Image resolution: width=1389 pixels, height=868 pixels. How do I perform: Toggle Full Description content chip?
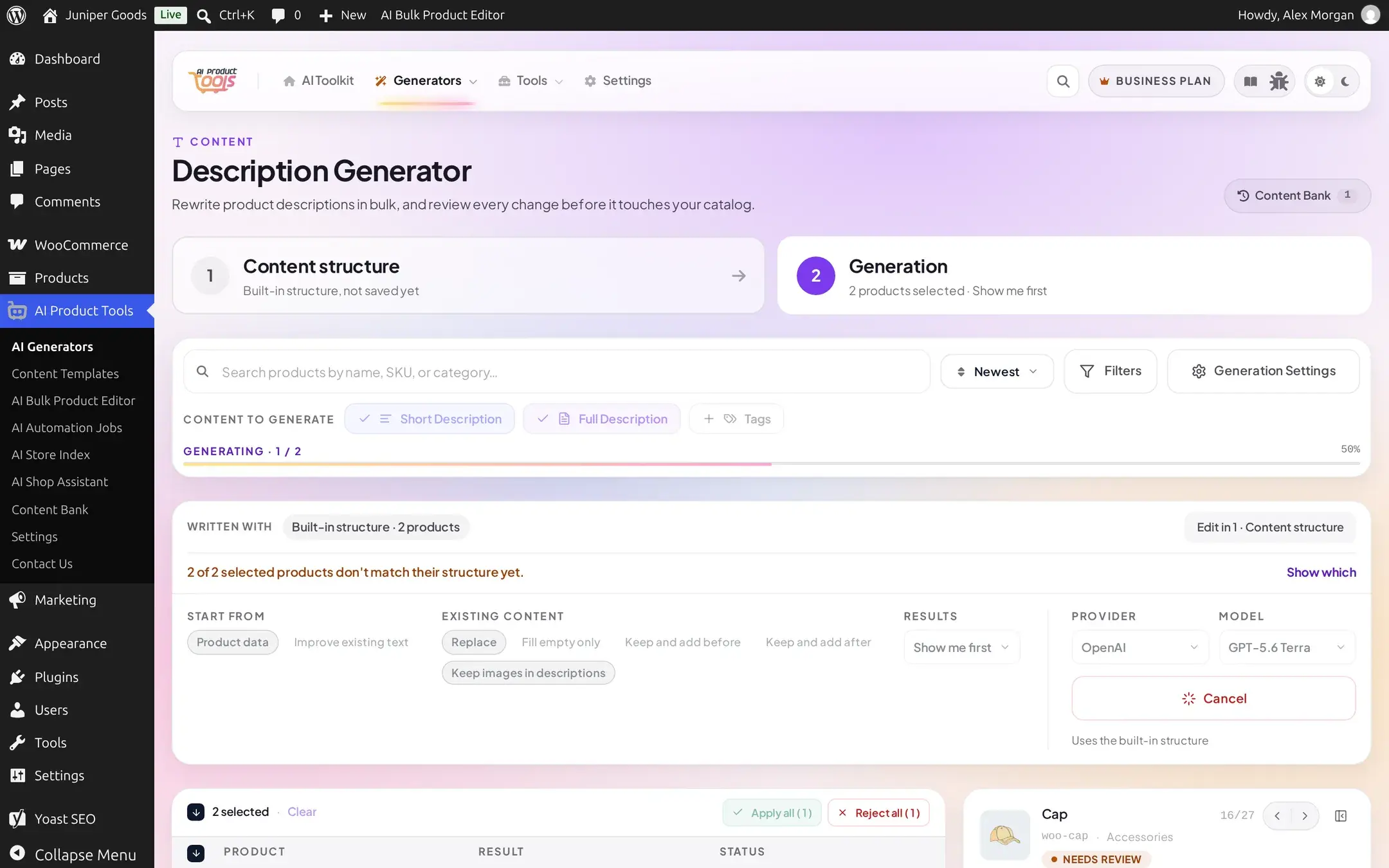[x=602, y=419]
